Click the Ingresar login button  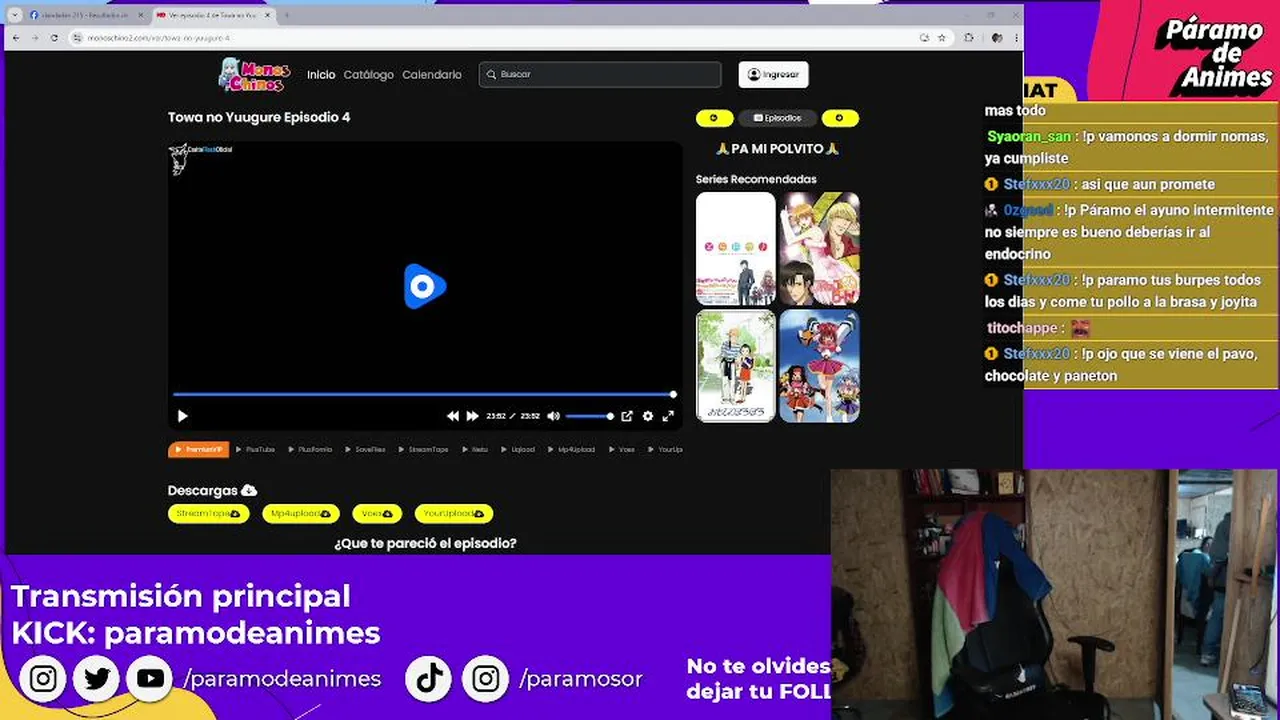773,75
